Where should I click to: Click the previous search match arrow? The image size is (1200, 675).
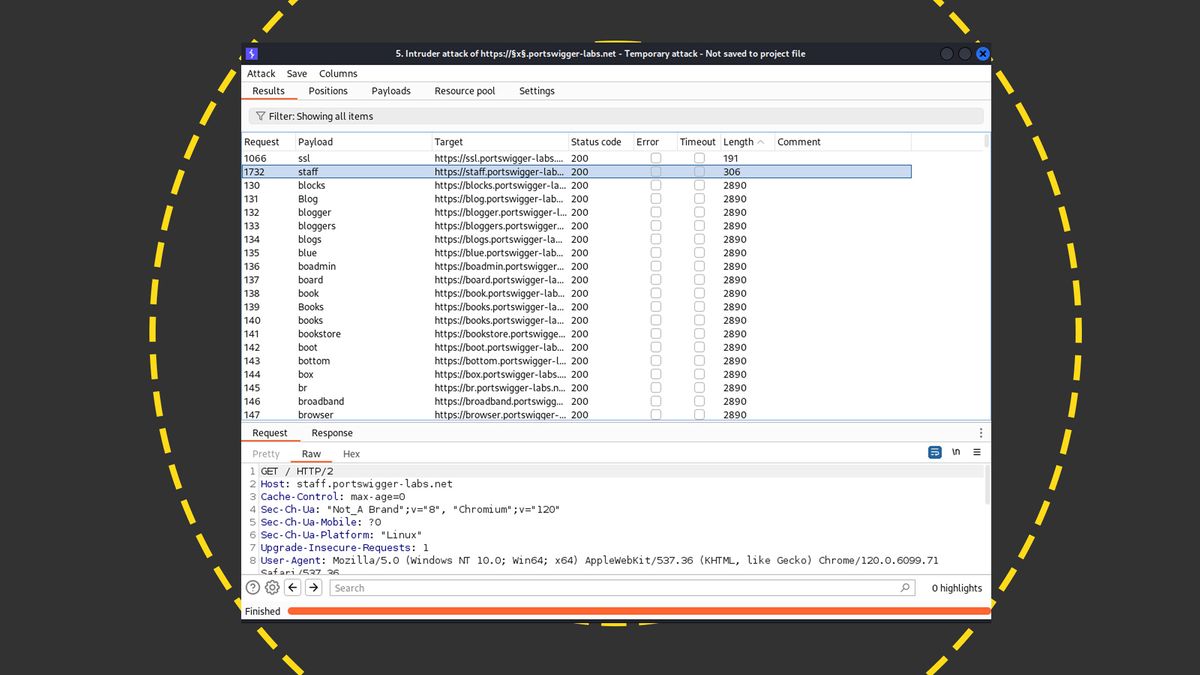pyautogui.click(x=292, y=587)
